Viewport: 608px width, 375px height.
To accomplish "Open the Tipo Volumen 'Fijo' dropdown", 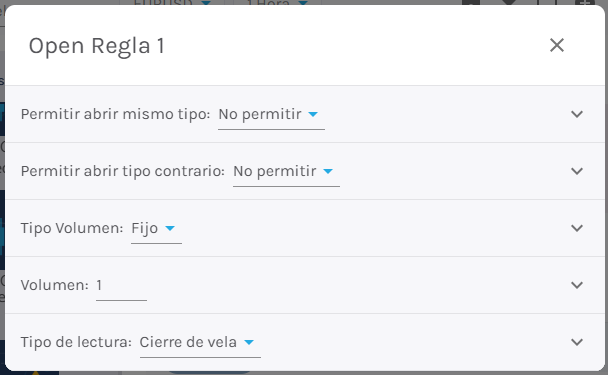I will [156, 229].
